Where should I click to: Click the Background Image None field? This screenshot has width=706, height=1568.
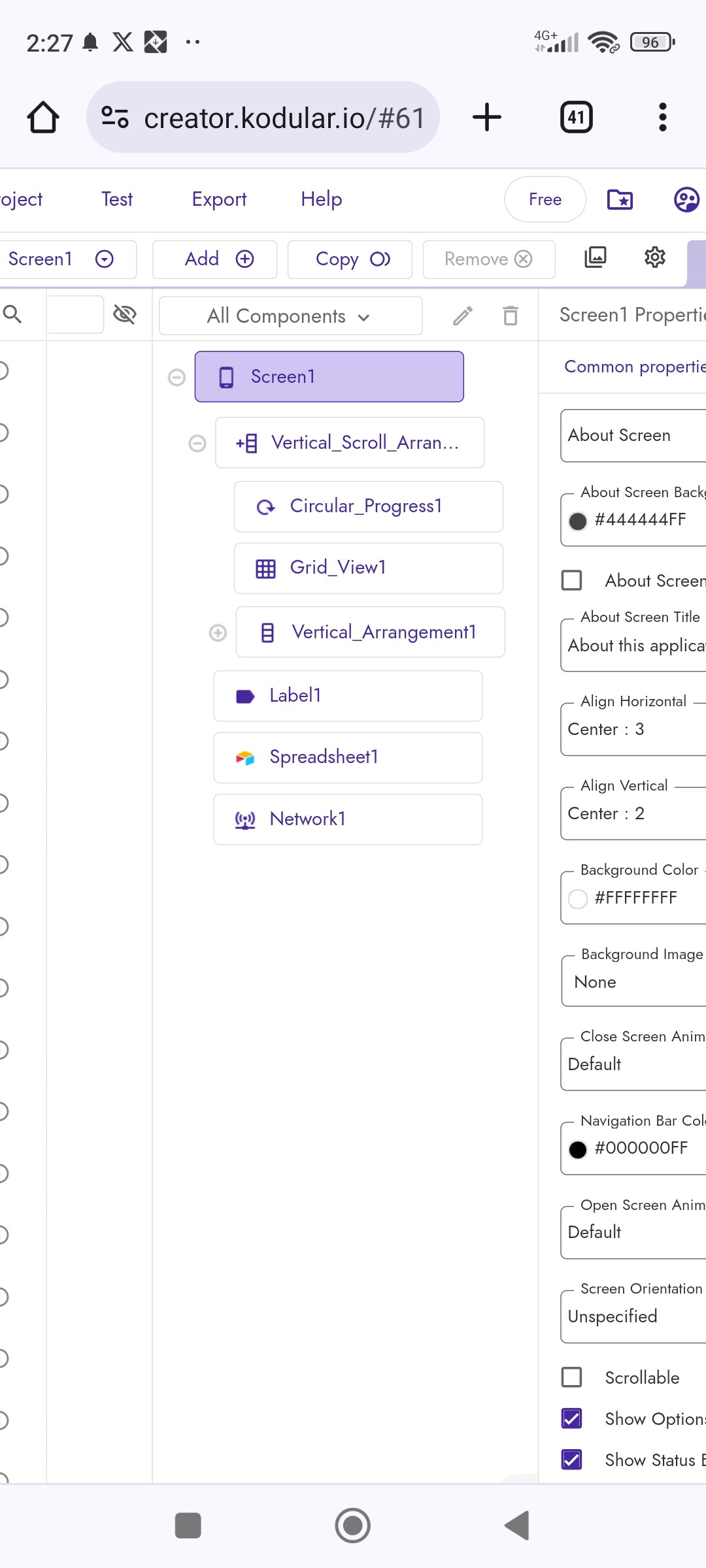pos(633,982)
